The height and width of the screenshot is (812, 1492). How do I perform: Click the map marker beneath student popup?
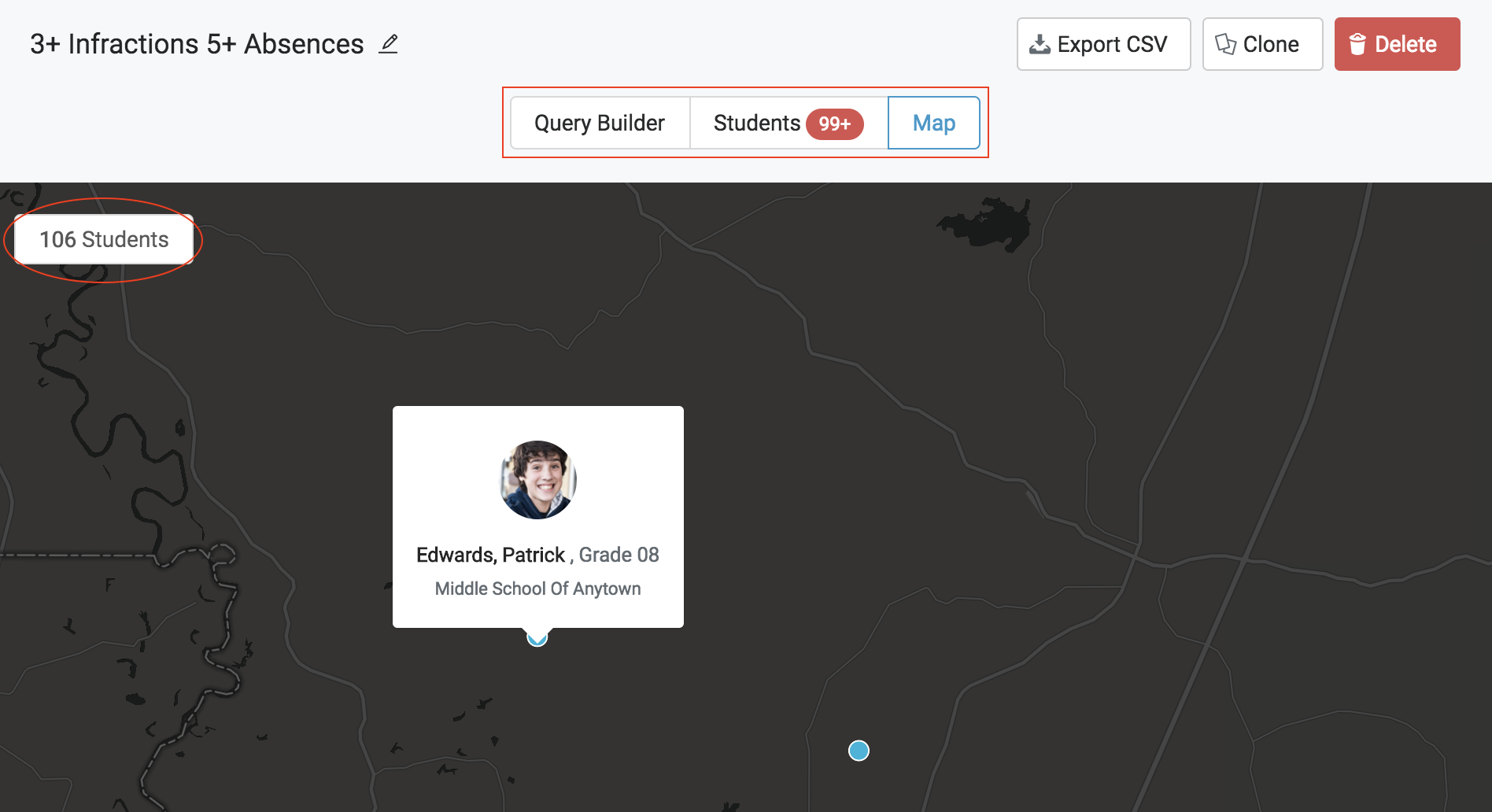(537, 639)
